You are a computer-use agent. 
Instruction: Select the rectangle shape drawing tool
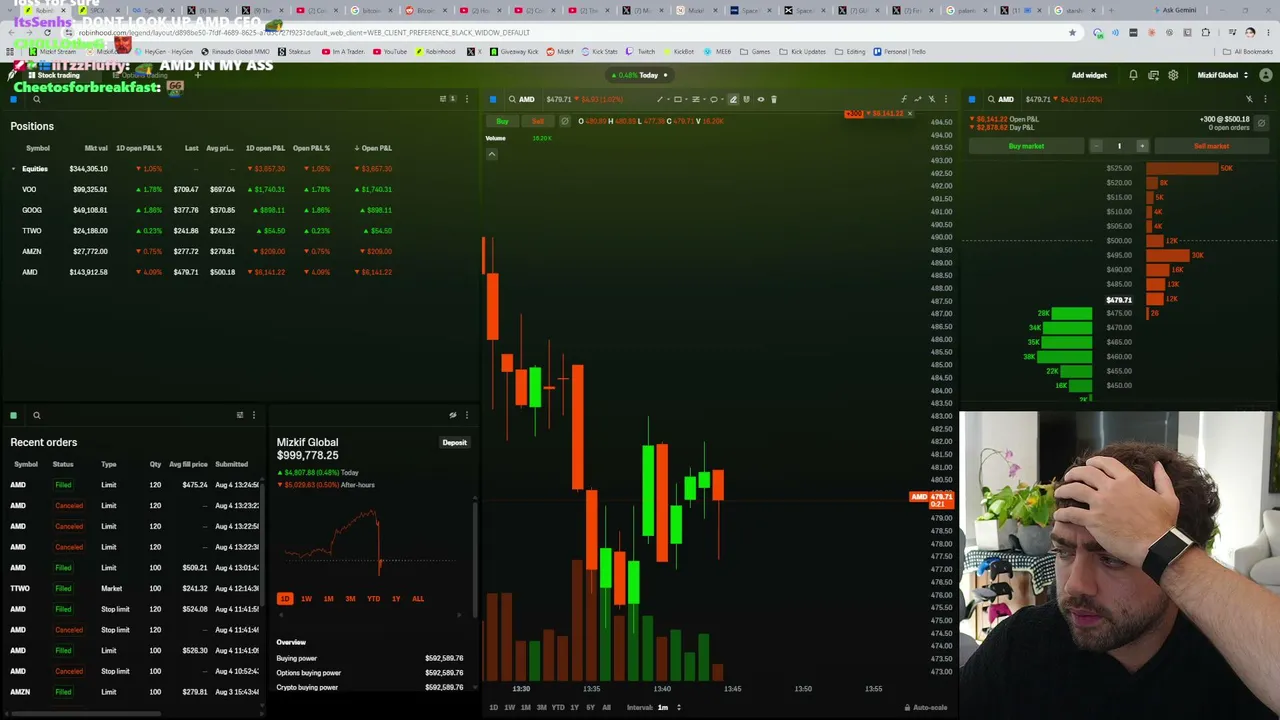pyautogui.click(x=677, y=99)
